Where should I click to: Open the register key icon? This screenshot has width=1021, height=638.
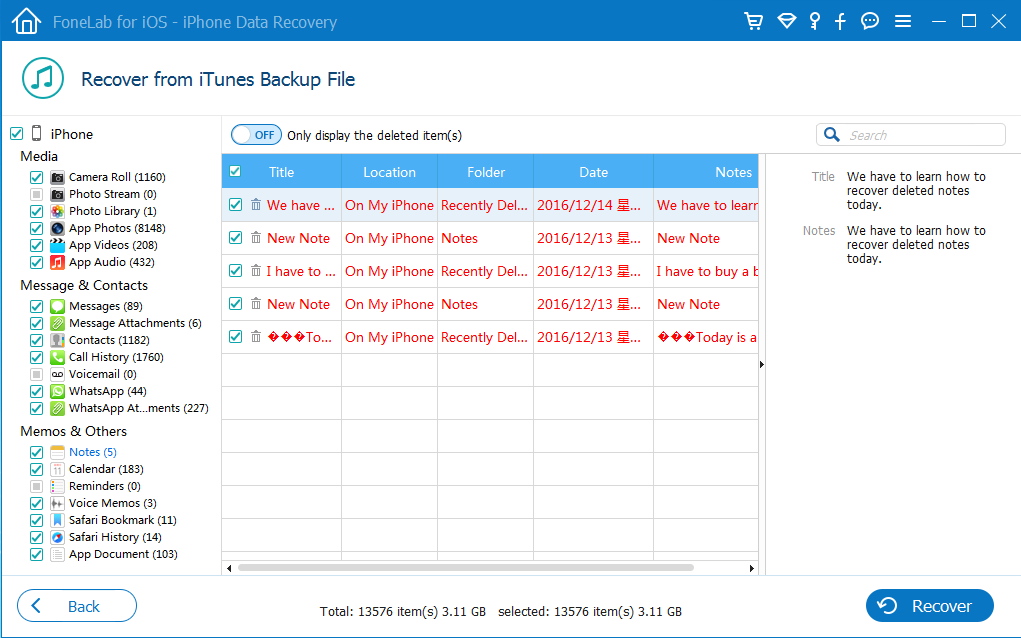pos(815,21)
